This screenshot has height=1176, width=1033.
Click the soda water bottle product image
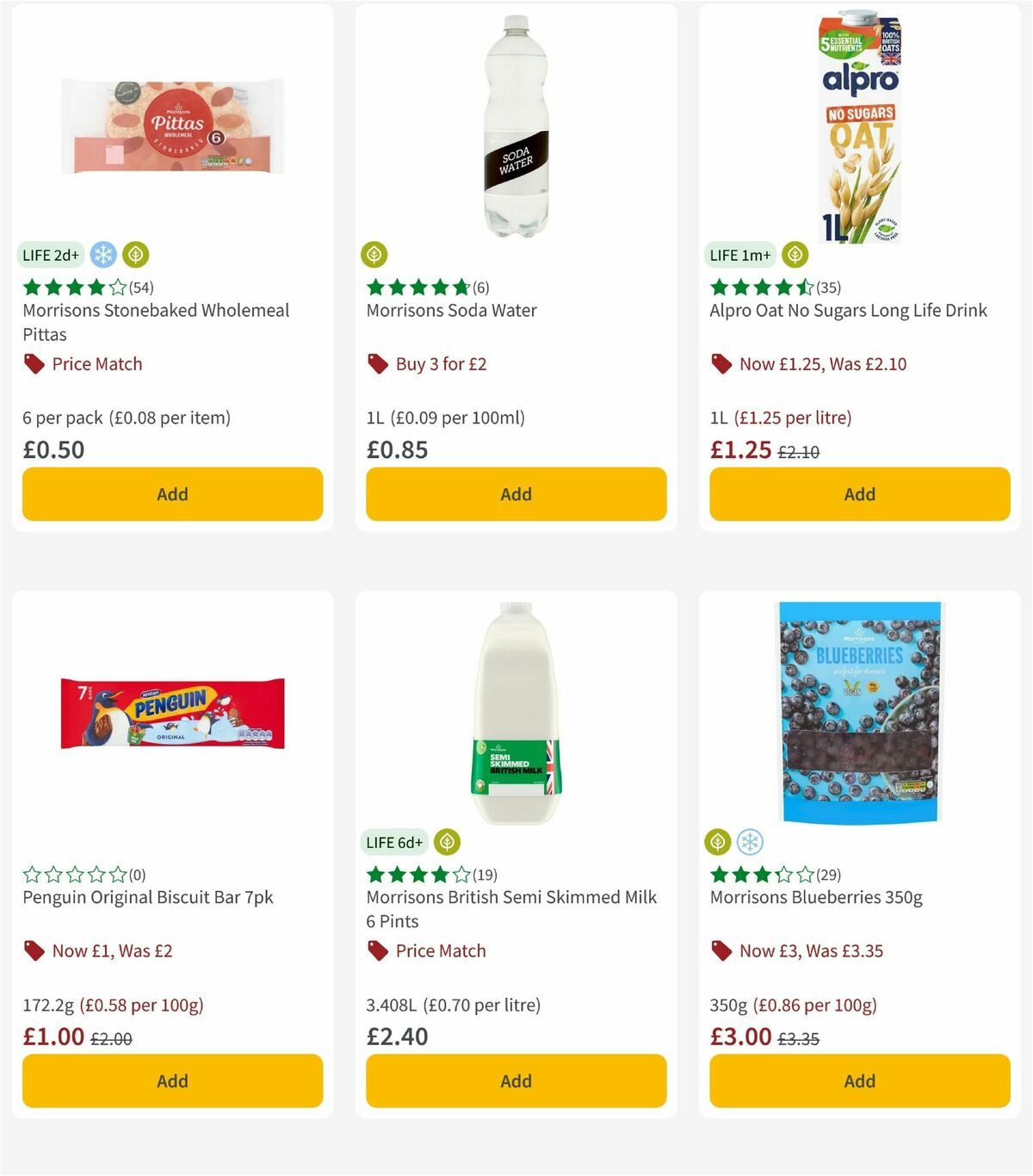point(515,125)
